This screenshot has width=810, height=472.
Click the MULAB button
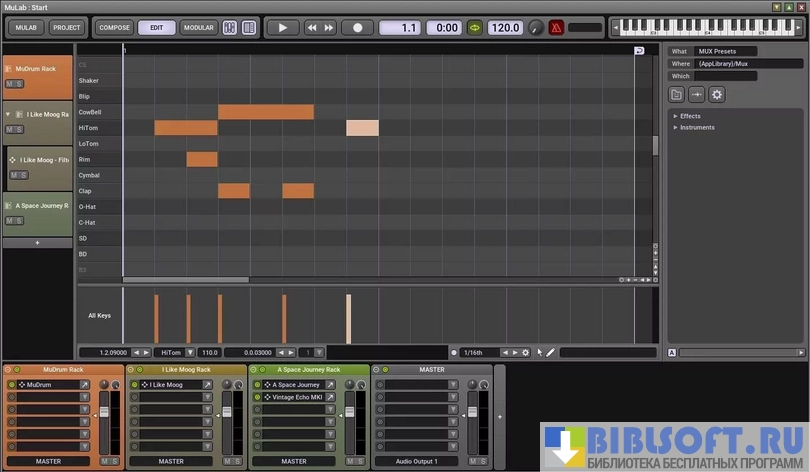26,28
